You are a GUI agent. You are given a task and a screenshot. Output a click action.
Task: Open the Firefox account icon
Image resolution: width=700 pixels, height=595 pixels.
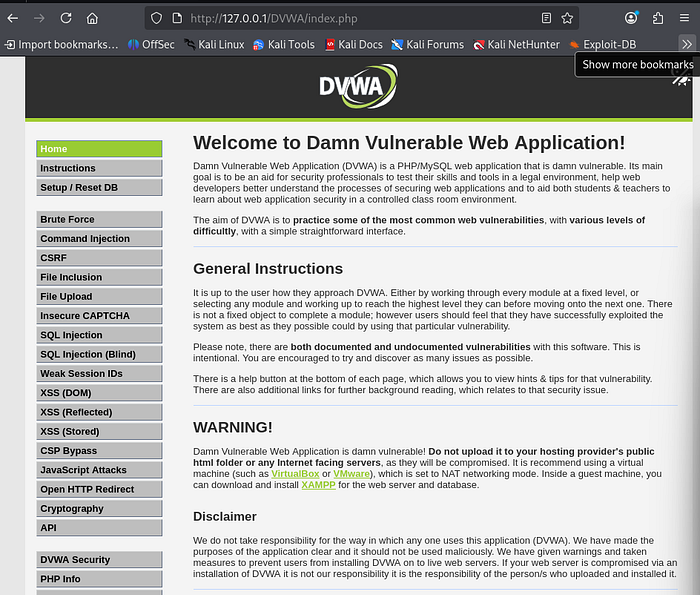point(631,18)
